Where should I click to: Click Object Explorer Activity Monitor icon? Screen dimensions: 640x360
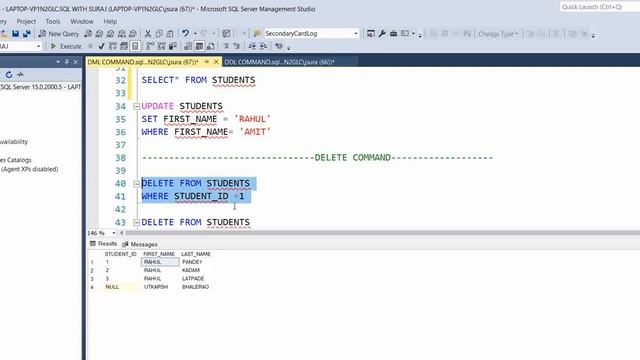(x=20, y=74)
